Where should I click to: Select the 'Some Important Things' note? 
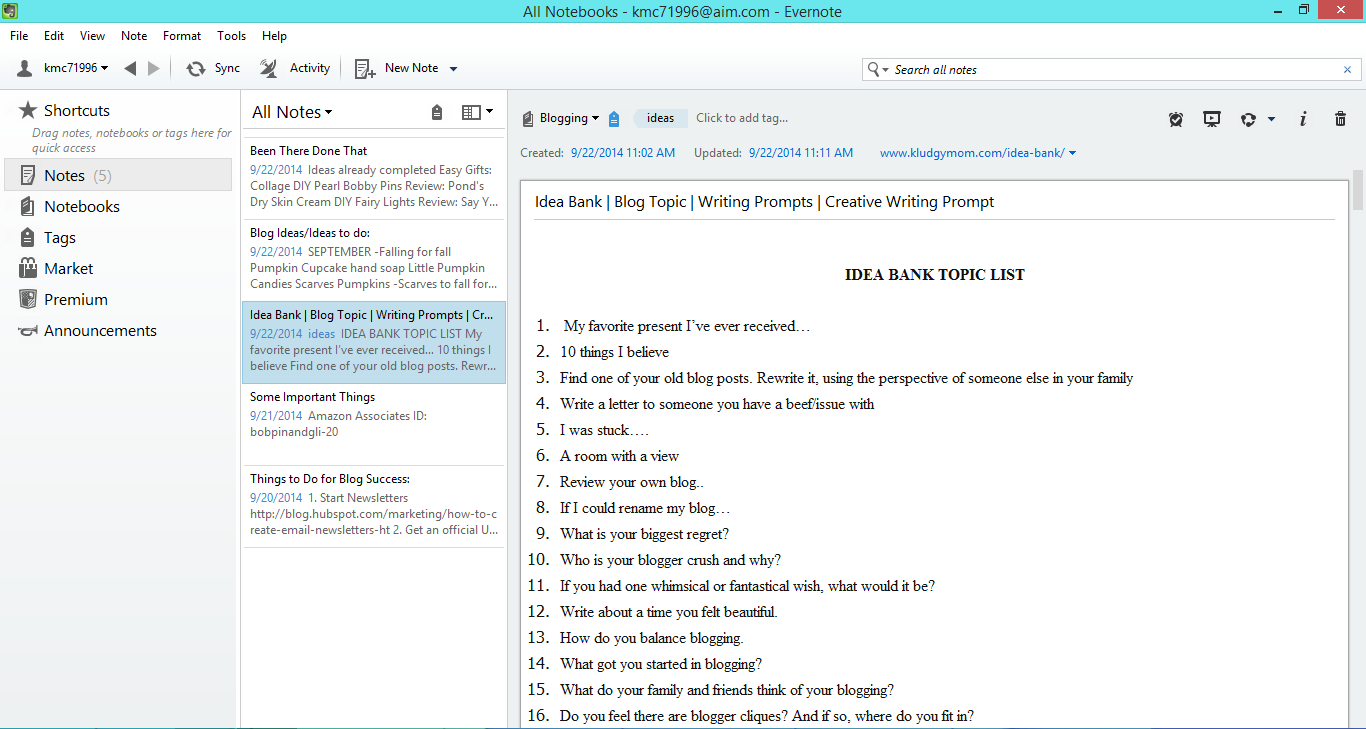coord(374,424)
